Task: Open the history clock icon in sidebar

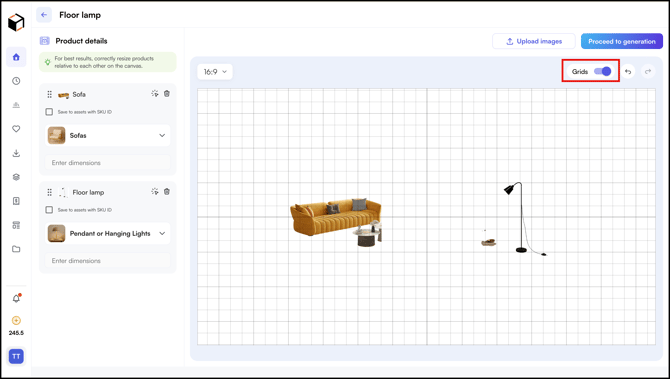Action: click(x=16, y=81)
